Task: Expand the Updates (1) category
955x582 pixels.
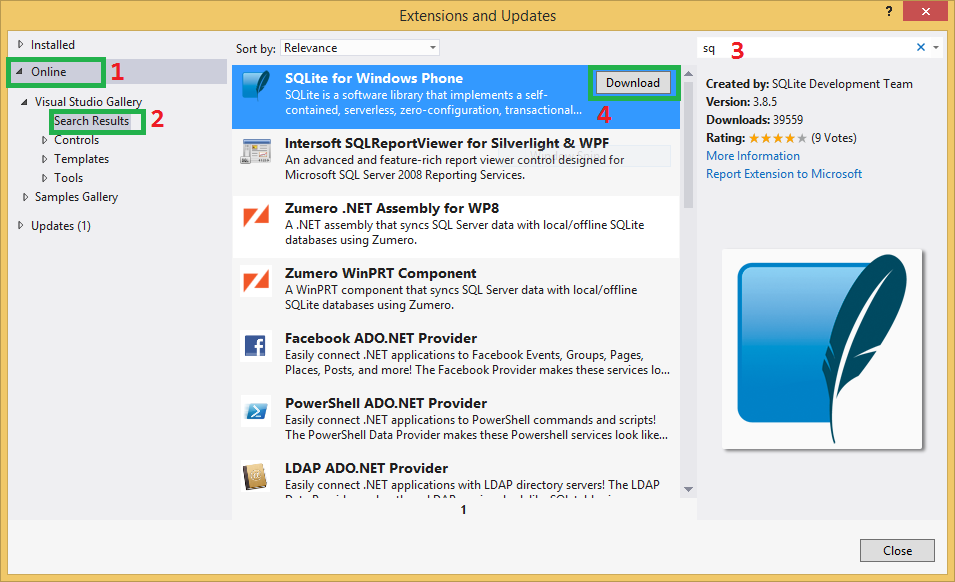Action: click(x=20, y=225)
